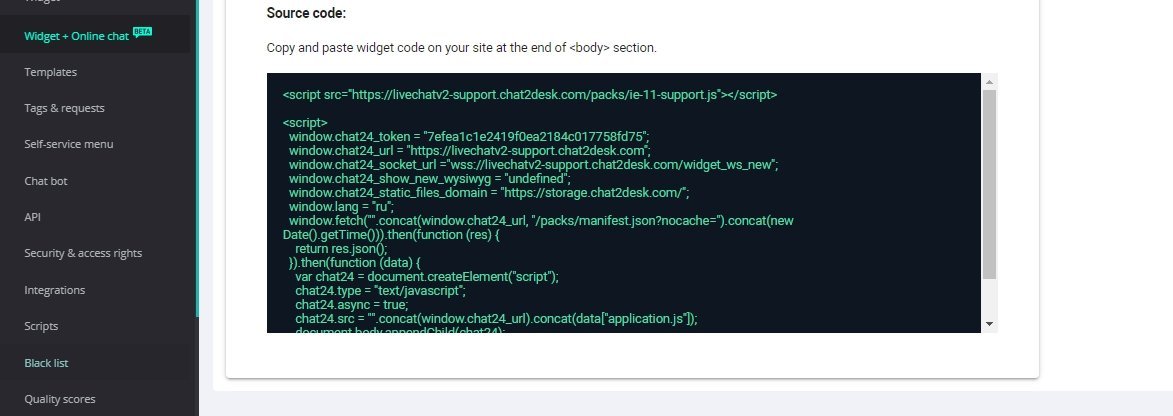Go to Tags & requests
This screenshot has height=416, width=1173.
point(64,108)
